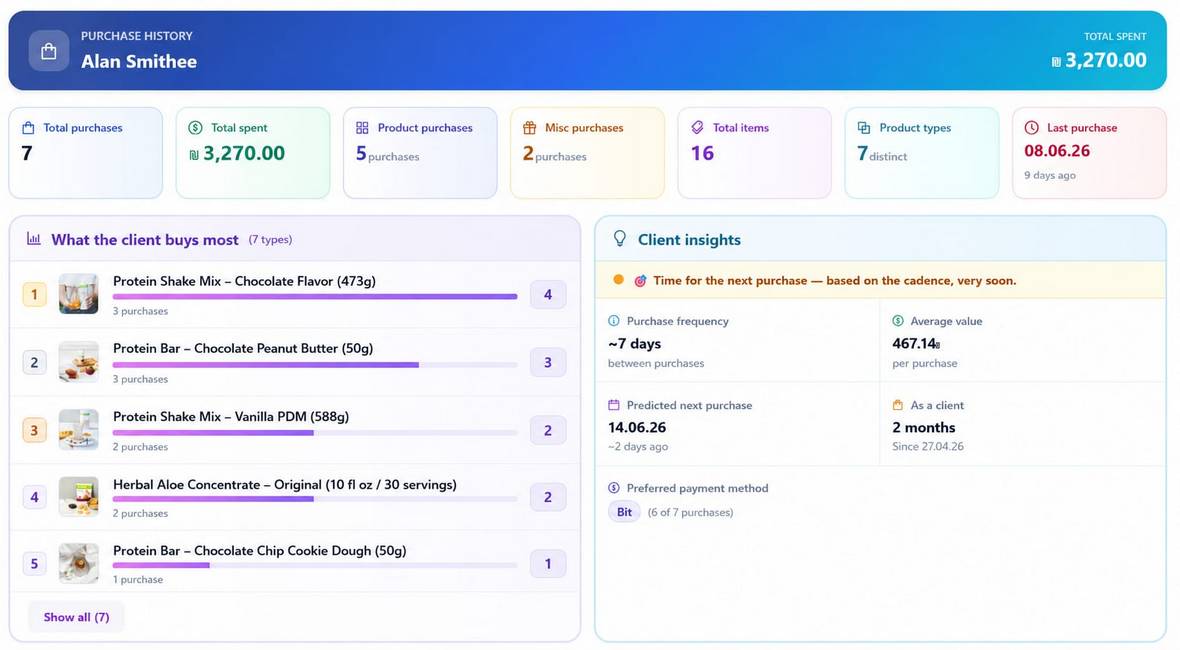
Task: Click the orange dot in the alert banner
Action: [x=619, y=279]
